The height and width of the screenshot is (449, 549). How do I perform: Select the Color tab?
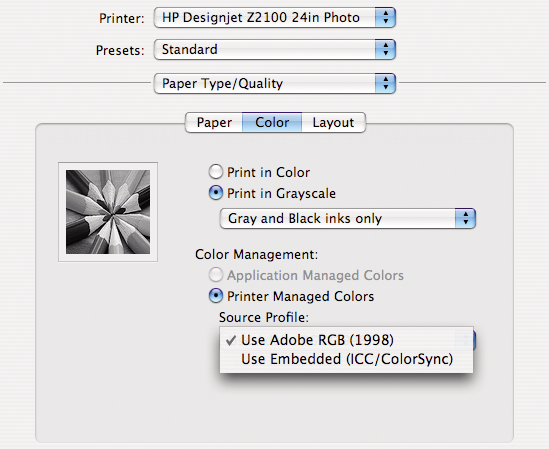tap(272, 122)
